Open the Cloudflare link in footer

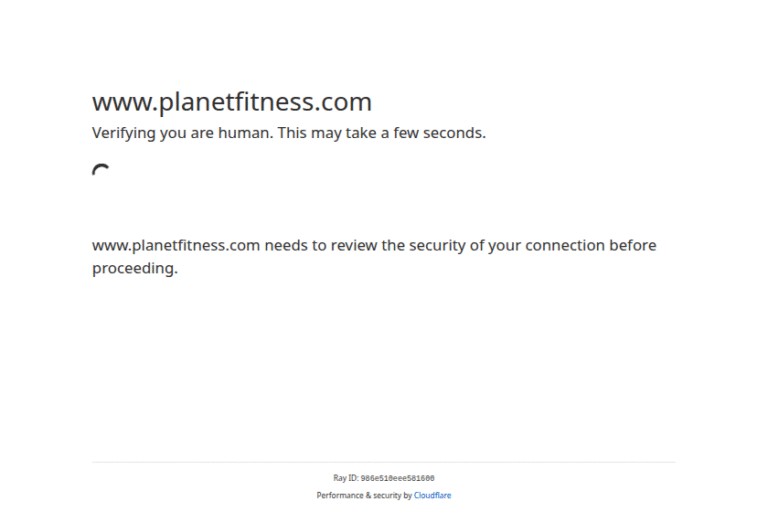pyautogui.click(x=432, y=496)
